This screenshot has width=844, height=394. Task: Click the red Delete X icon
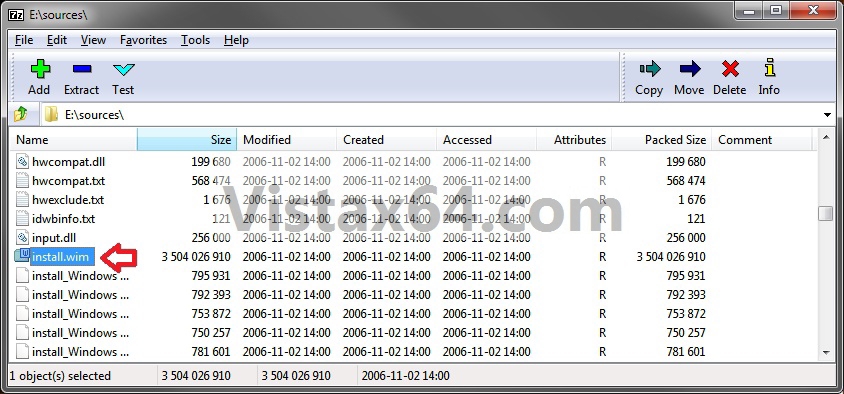pos(730,69)
